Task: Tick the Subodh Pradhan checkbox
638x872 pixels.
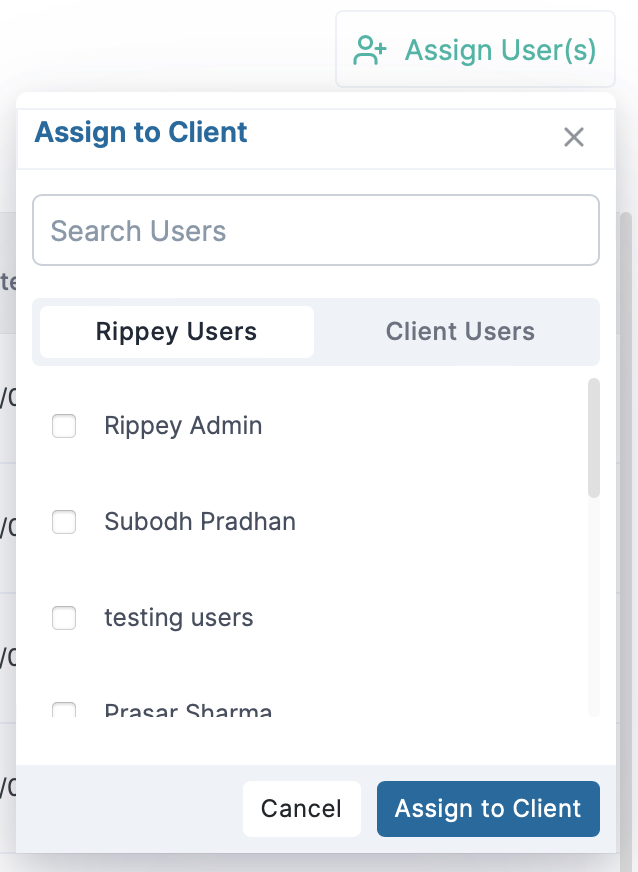Action: coord(64,522)
